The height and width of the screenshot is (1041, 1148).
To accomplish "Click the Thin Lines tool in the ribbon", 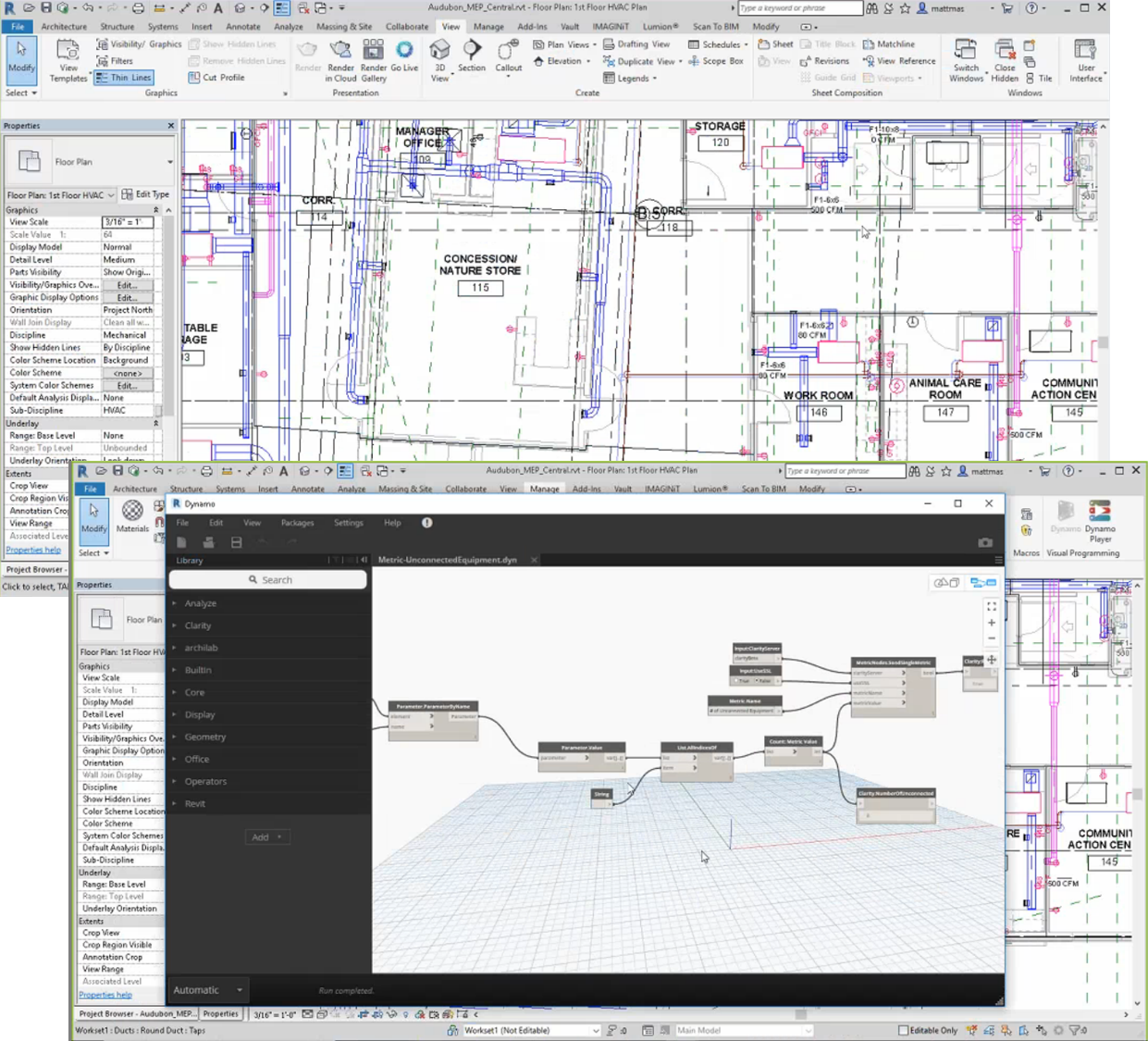I will (124, 78).
